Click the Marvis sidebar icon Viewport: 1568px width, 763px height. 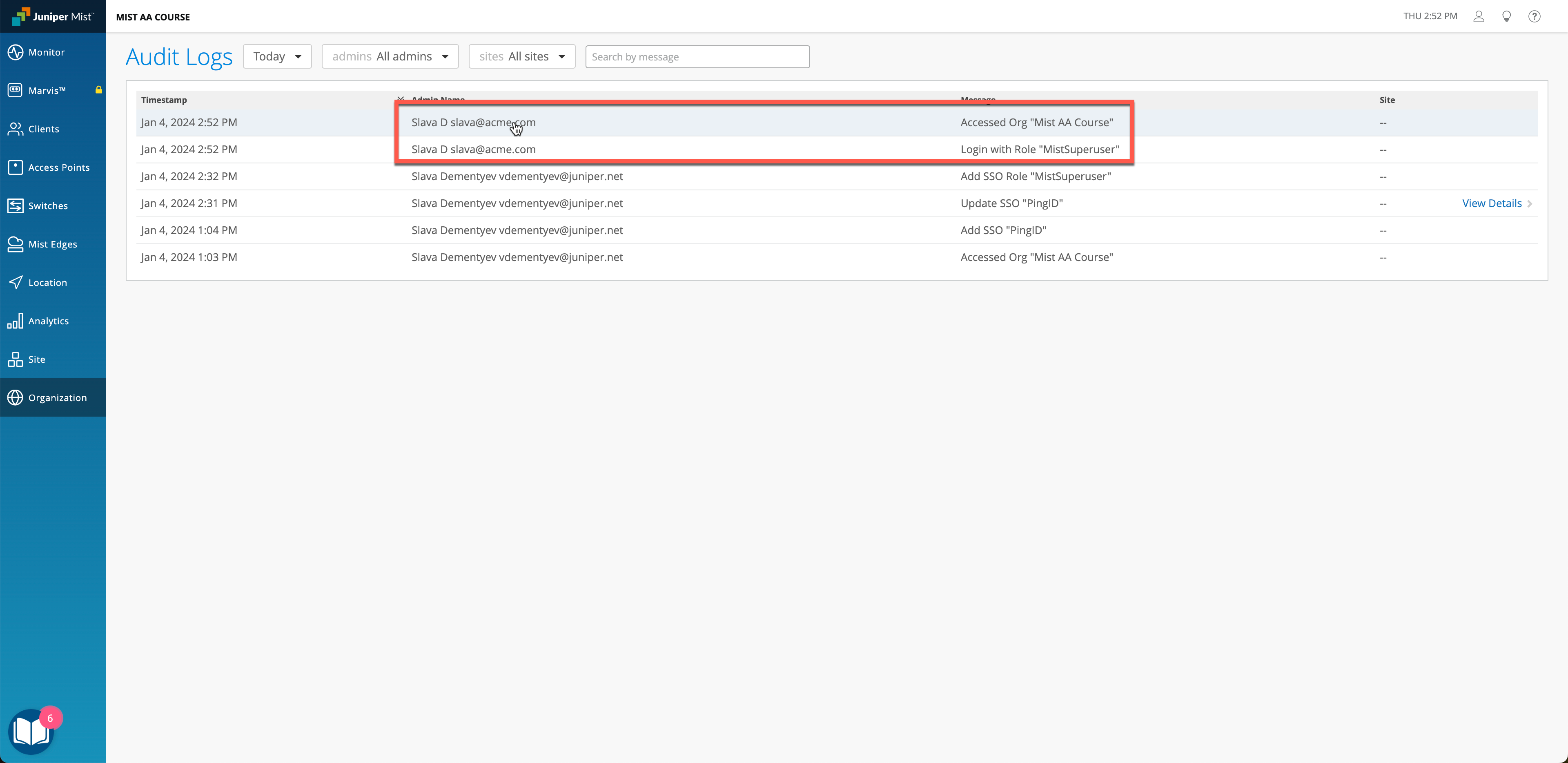click(x=15, y=90)
